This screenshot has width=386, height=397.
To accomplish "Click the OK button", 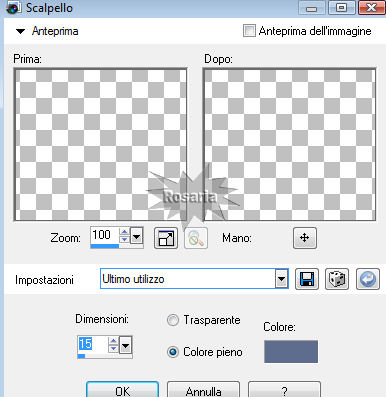I will coord(122,390).
